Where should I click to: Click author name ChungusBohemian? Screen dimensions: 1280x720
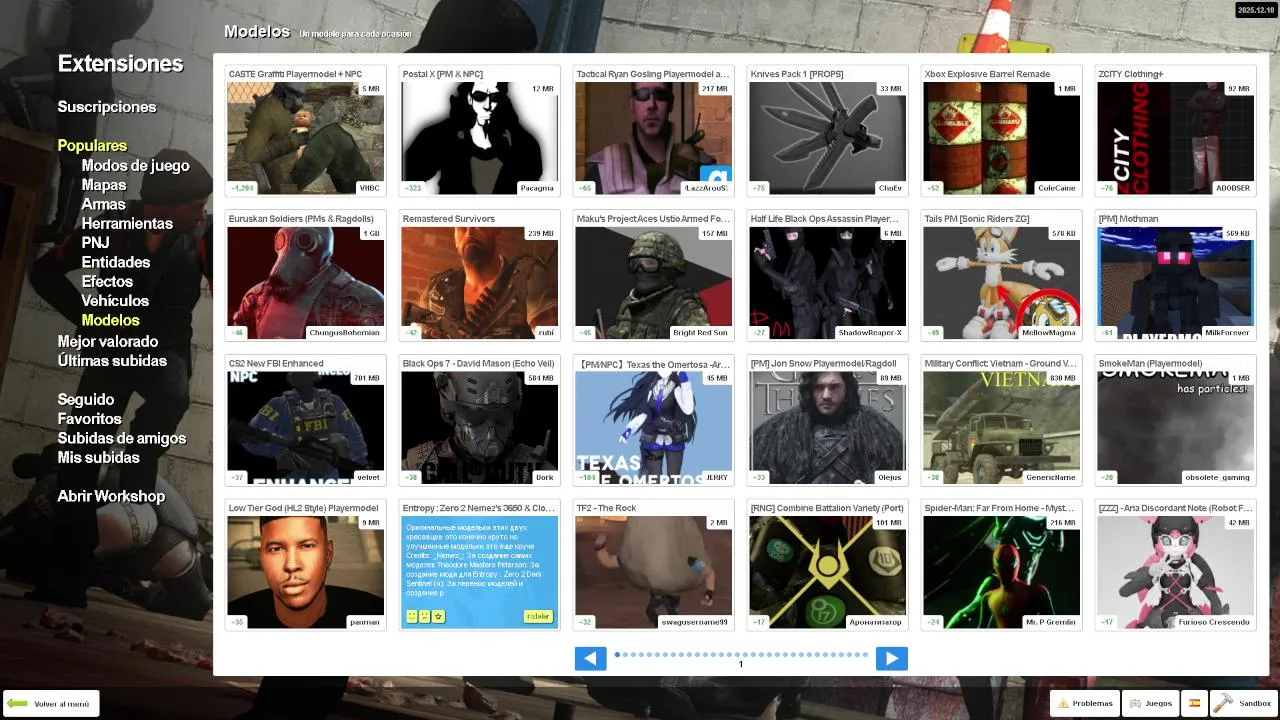tap(345, 333)
